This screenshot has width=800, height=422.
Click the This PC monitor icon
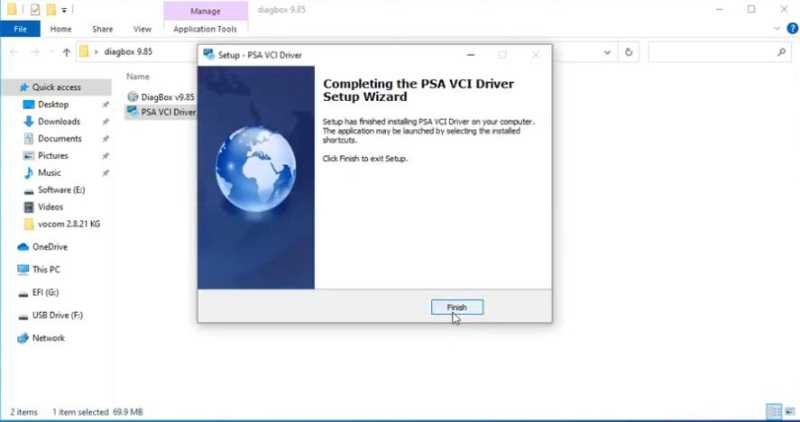[23, 269]
